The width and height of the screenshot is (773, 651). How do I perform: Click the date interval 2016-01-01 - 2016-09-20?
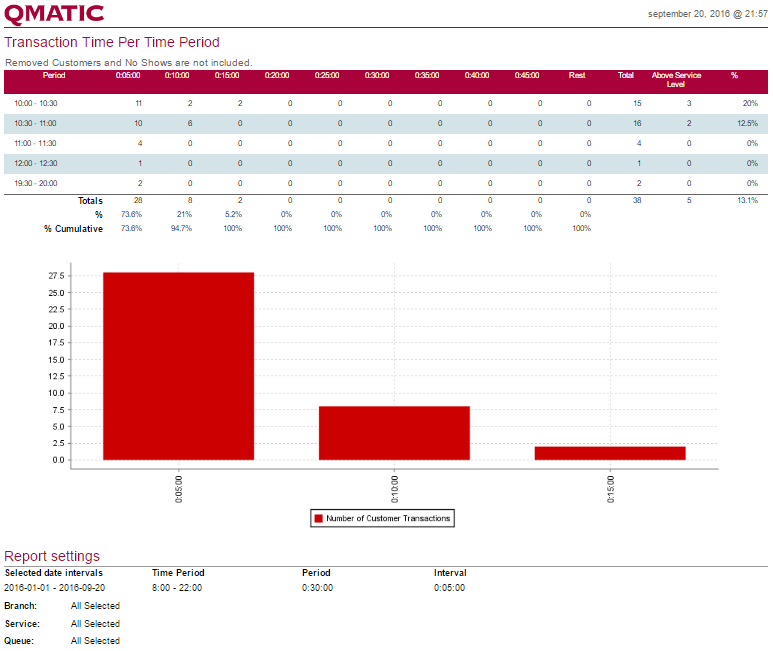click(54, 588)
